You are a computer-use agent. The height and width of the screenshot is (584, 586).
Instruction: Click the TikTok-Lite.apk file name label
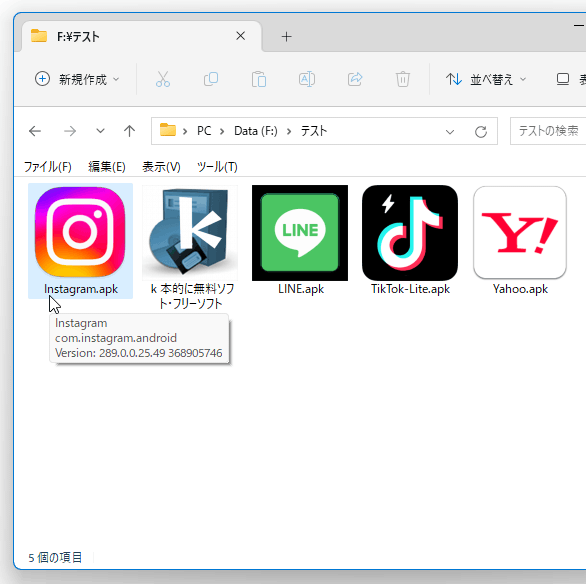[410, 289]
